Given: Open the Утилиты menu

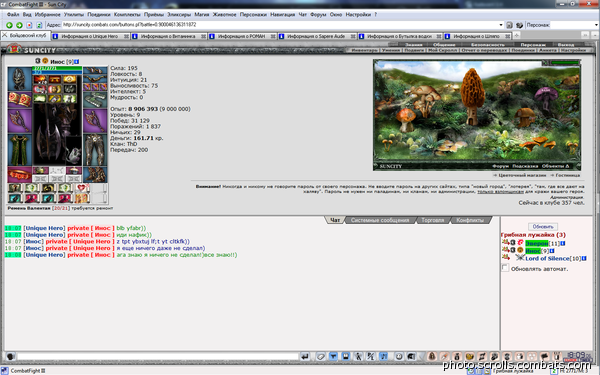Looking at the screenshot, I should pyautogui.click(x=73, y=15).
